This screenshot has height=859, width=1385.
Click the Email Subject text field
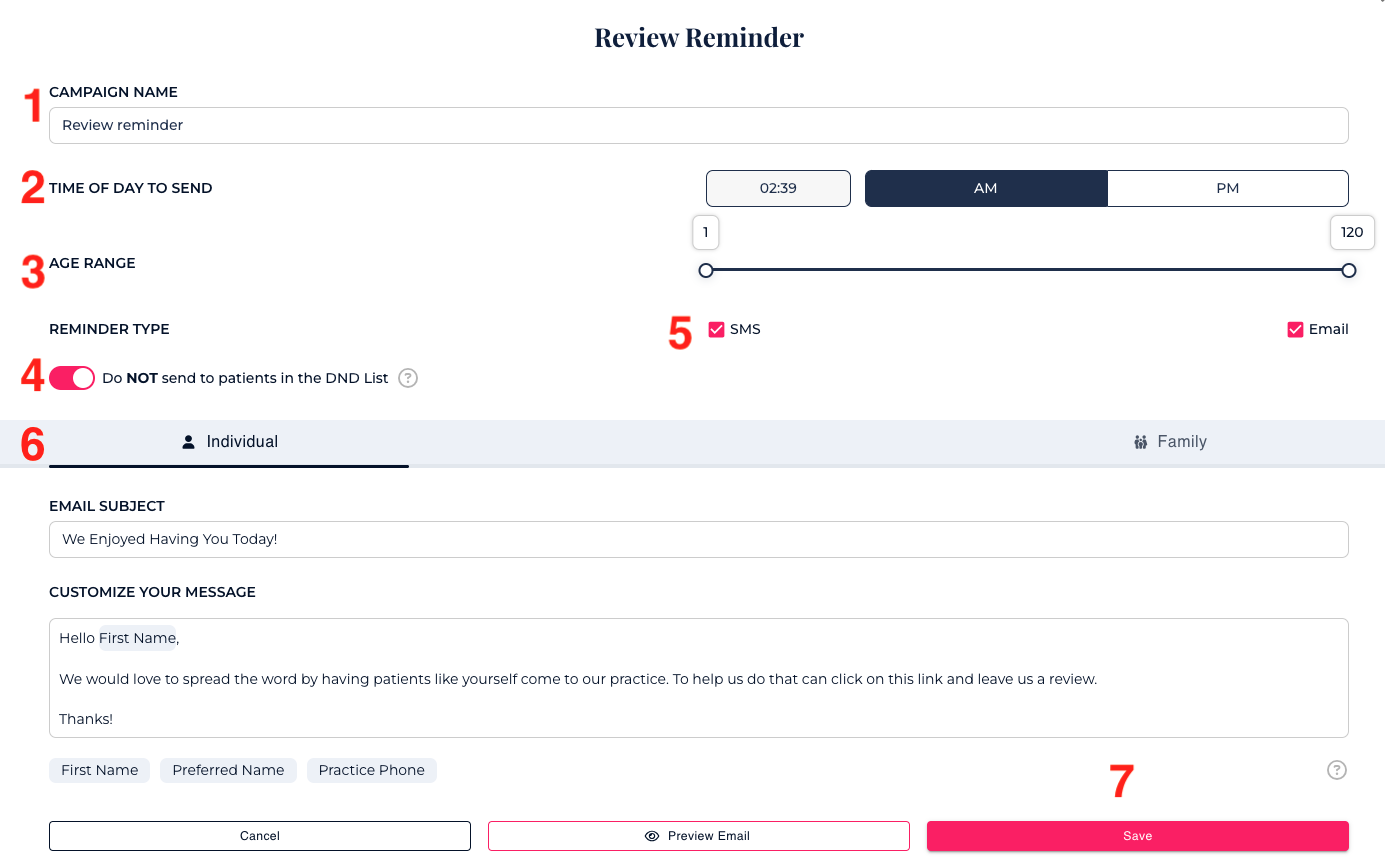[698, 539]
